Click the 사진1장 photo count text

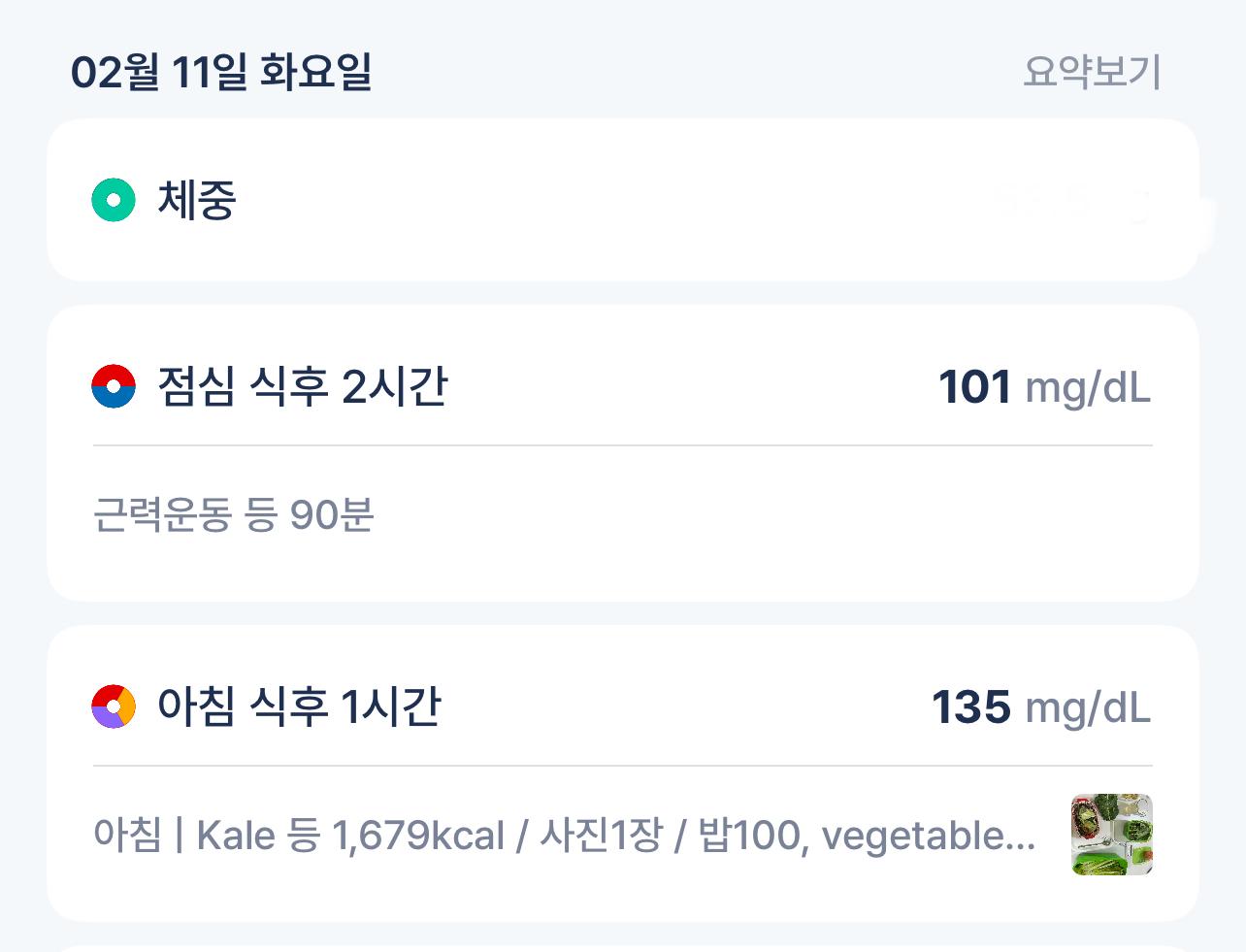[x=601, y=835]
